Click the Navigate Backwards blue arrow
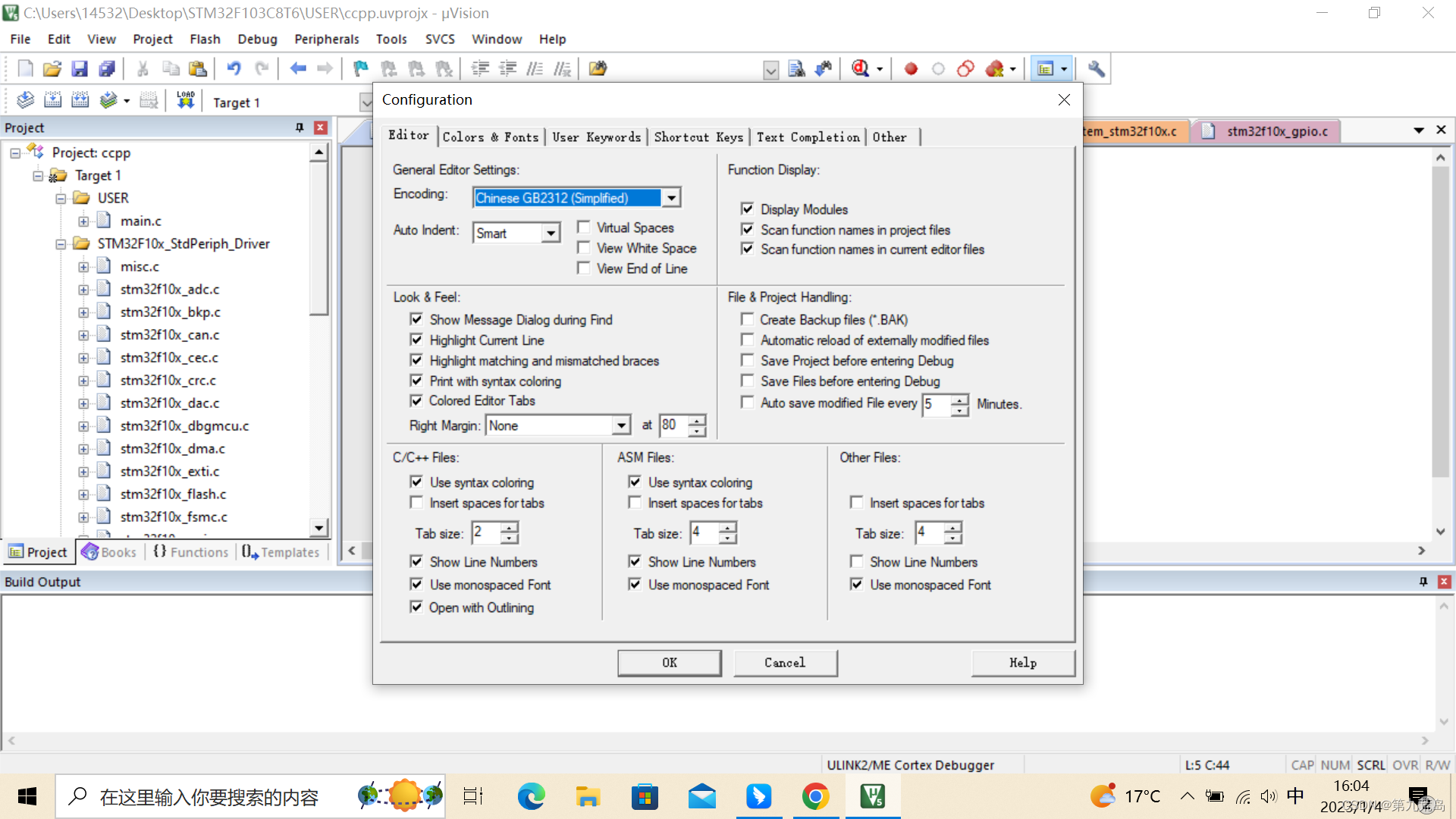Image resolution: width=1456 pixels, height=819 pixels. pyautogui.click(x=297, y=69)
